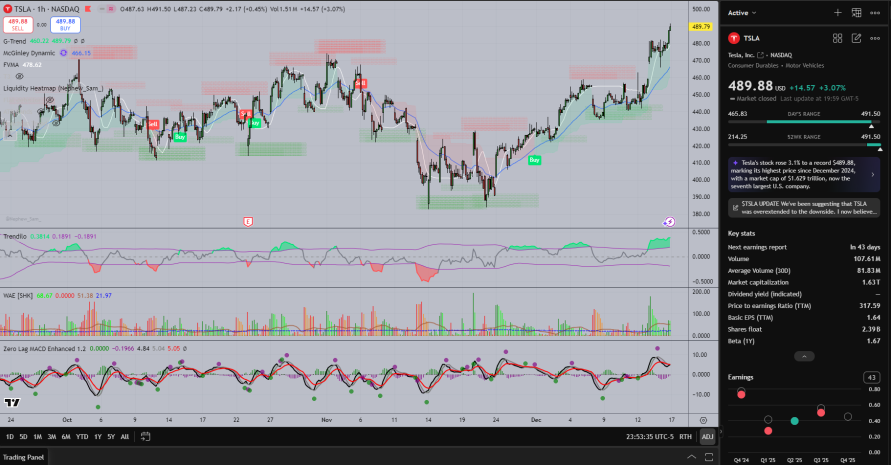
Task: Select the Trendilo indicator legend
Action: coord(15,236)
